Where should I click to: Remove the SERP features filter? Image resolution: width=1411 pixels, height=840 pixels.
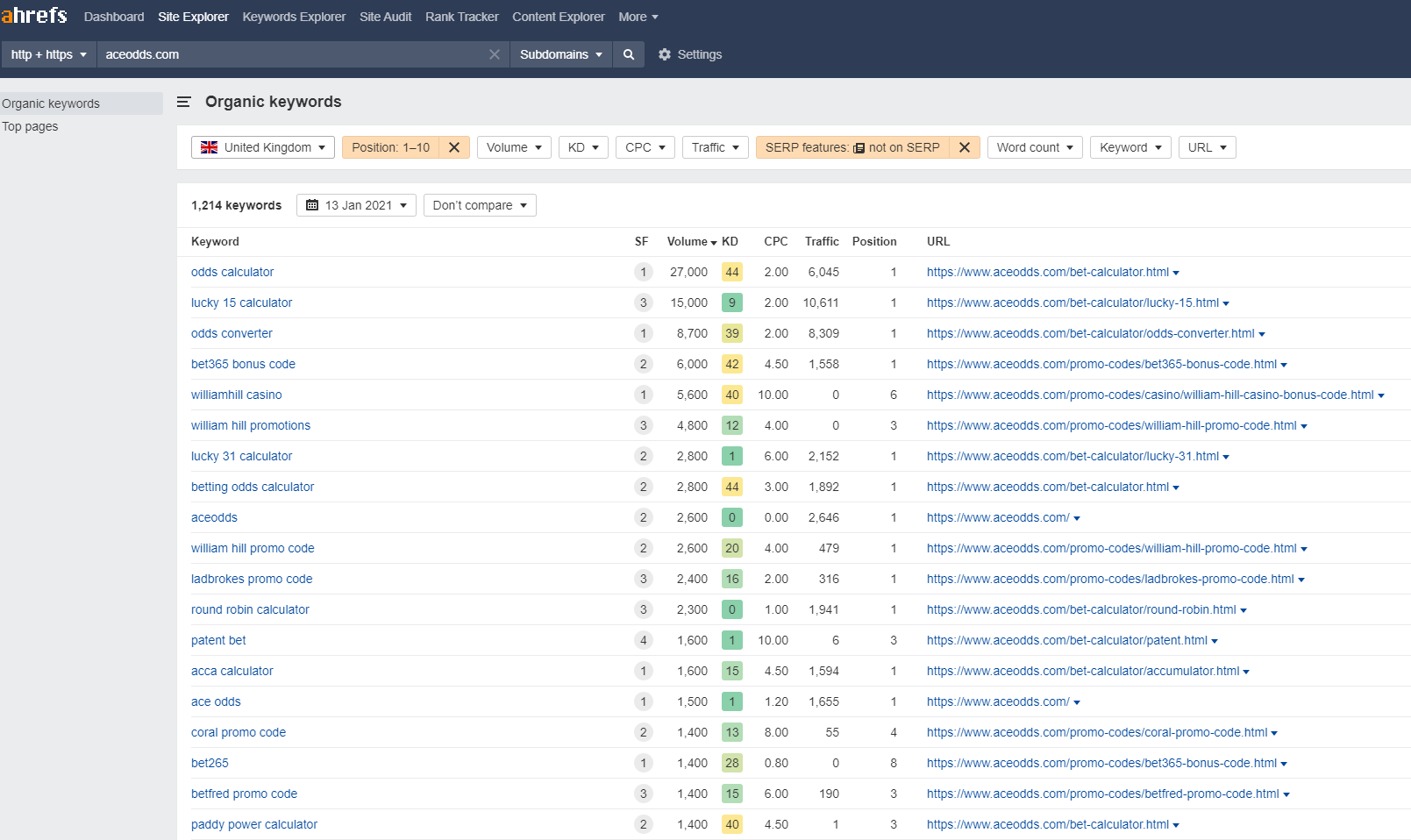pos(964,147)
